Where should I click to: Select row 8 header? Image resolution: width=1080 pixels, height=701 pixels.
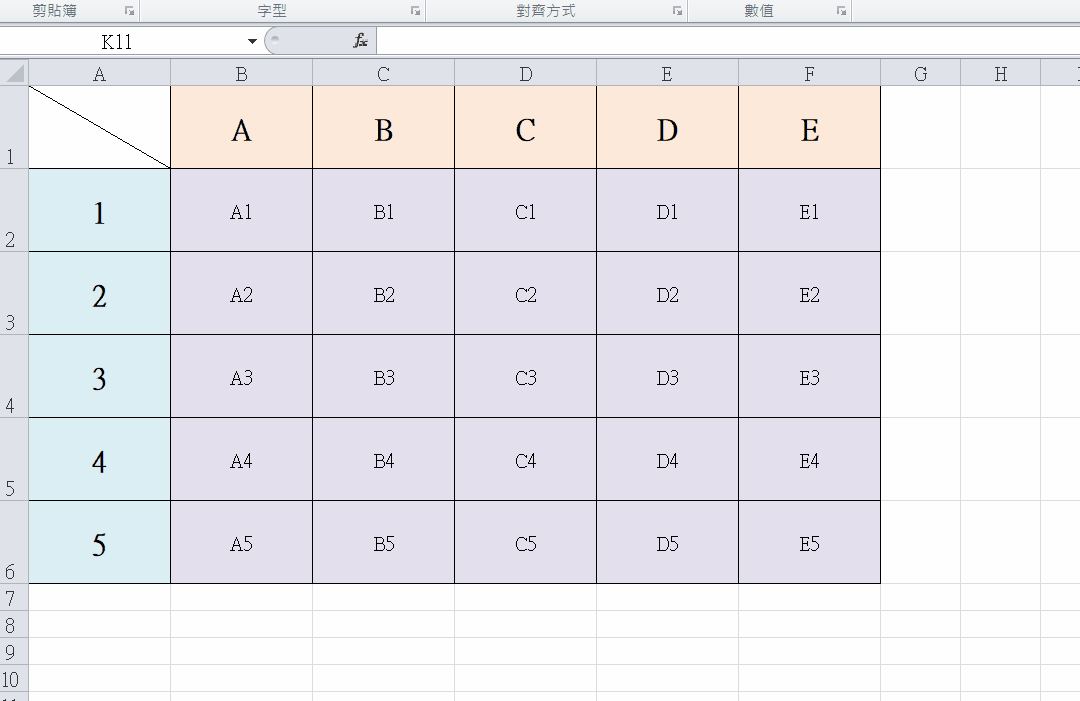(x=14, y=625)
